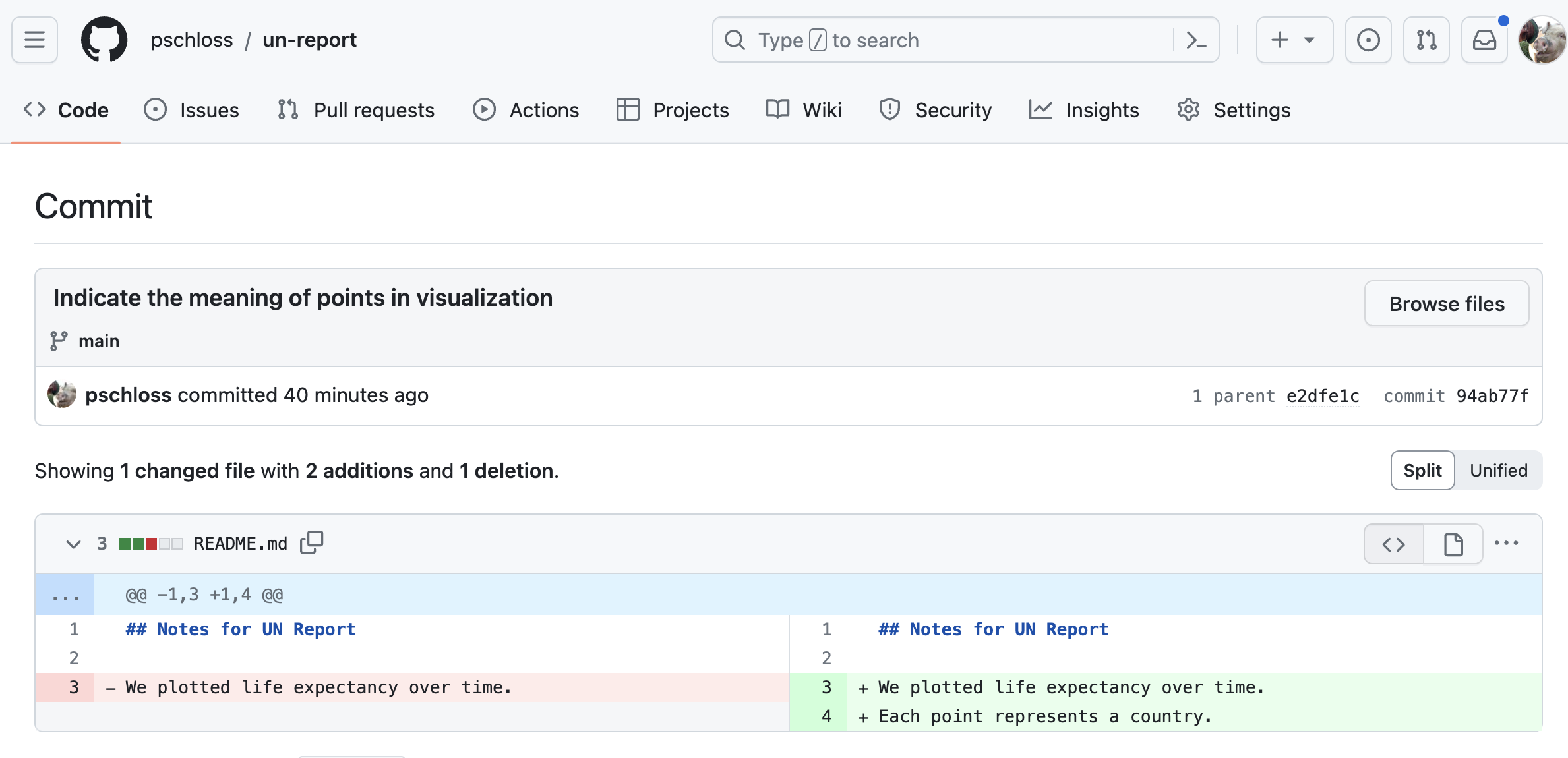
Task: Open pull requests icon in header
Action: [1426, 40]
